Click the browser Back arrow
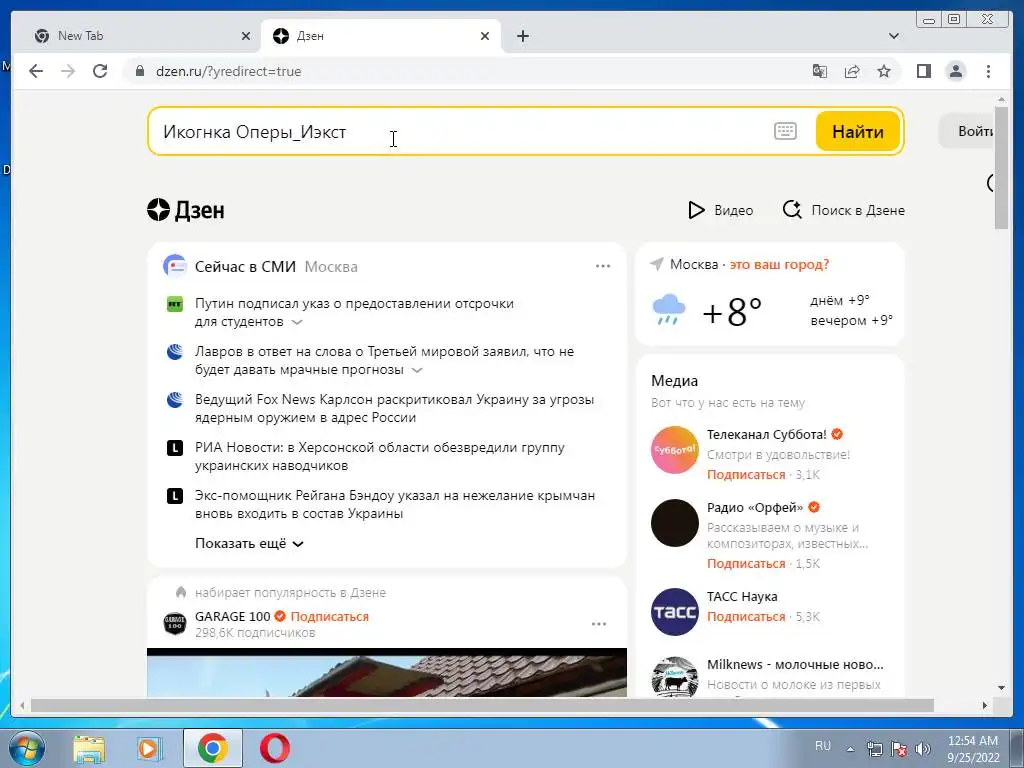The height and width of the screenshot is (768, 1024). click(x=36, y=71)
